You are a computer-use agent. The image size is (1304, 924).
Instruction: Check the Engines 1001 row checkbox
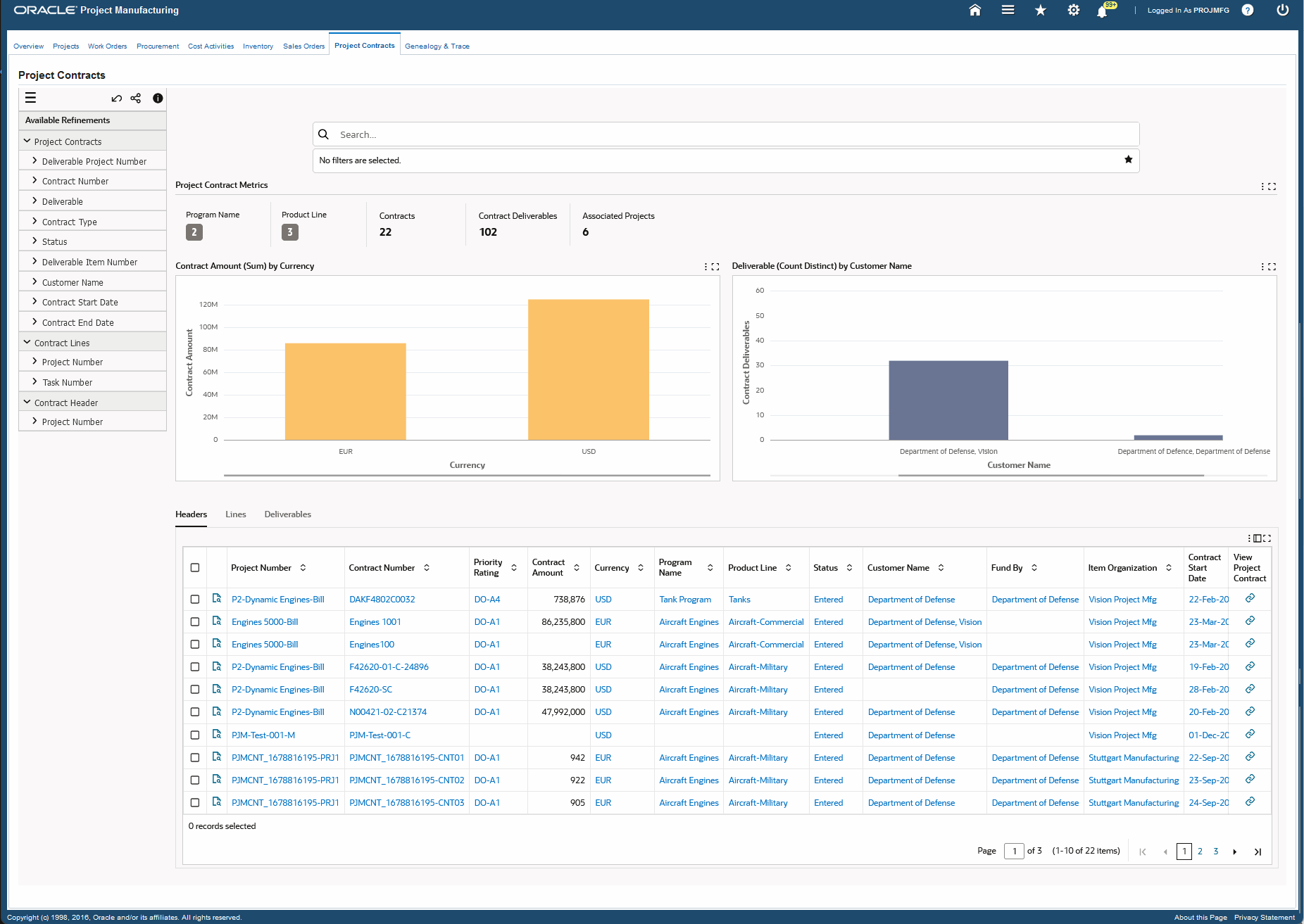(x=195, y=622)
